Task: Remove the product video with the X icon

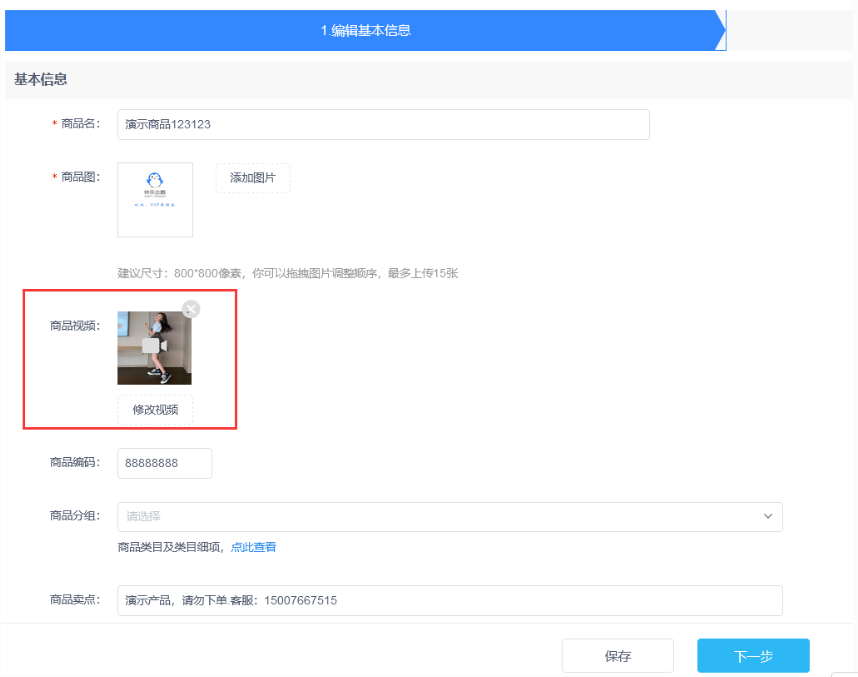Action: 191,309
